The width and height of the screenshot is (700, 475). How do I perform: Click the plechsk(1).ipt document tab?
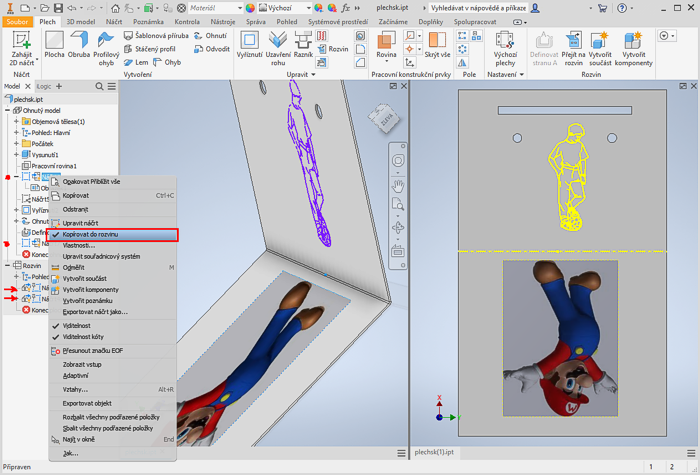click(434, 452)
